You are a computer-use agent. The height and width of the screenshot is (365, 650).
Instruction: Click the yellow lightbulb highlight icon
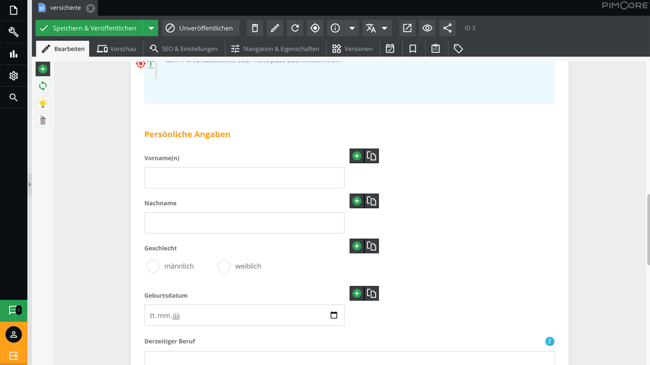(43, 103)
